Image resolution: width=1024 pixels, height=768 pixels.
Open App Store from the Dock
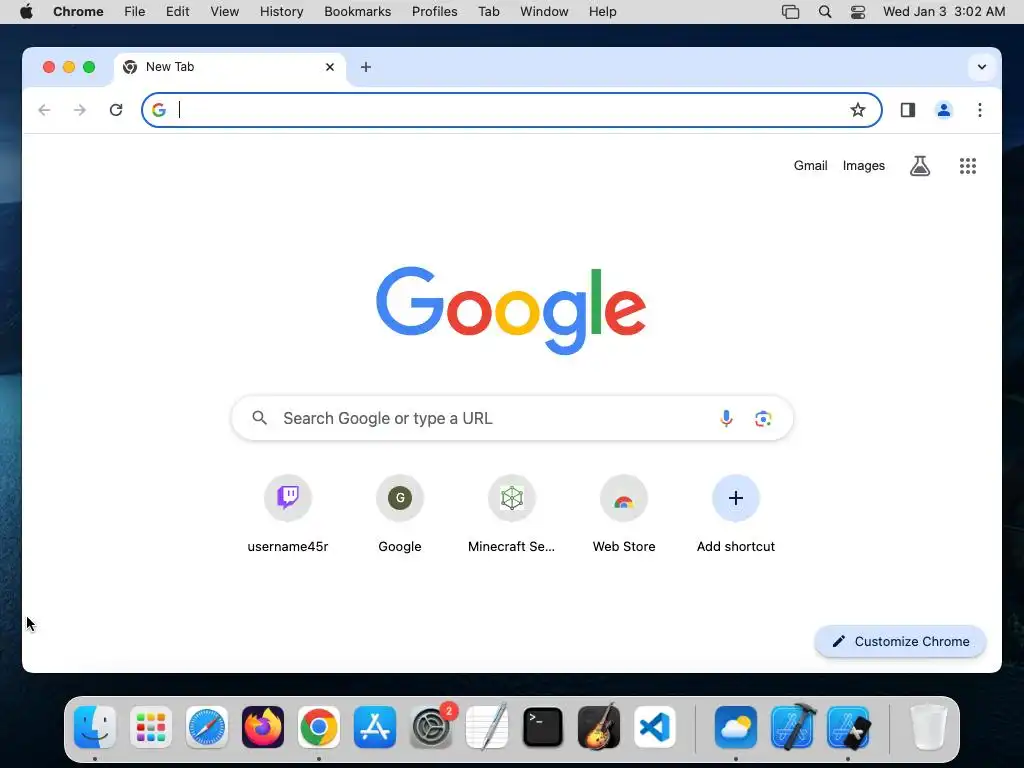coord(375,727)
